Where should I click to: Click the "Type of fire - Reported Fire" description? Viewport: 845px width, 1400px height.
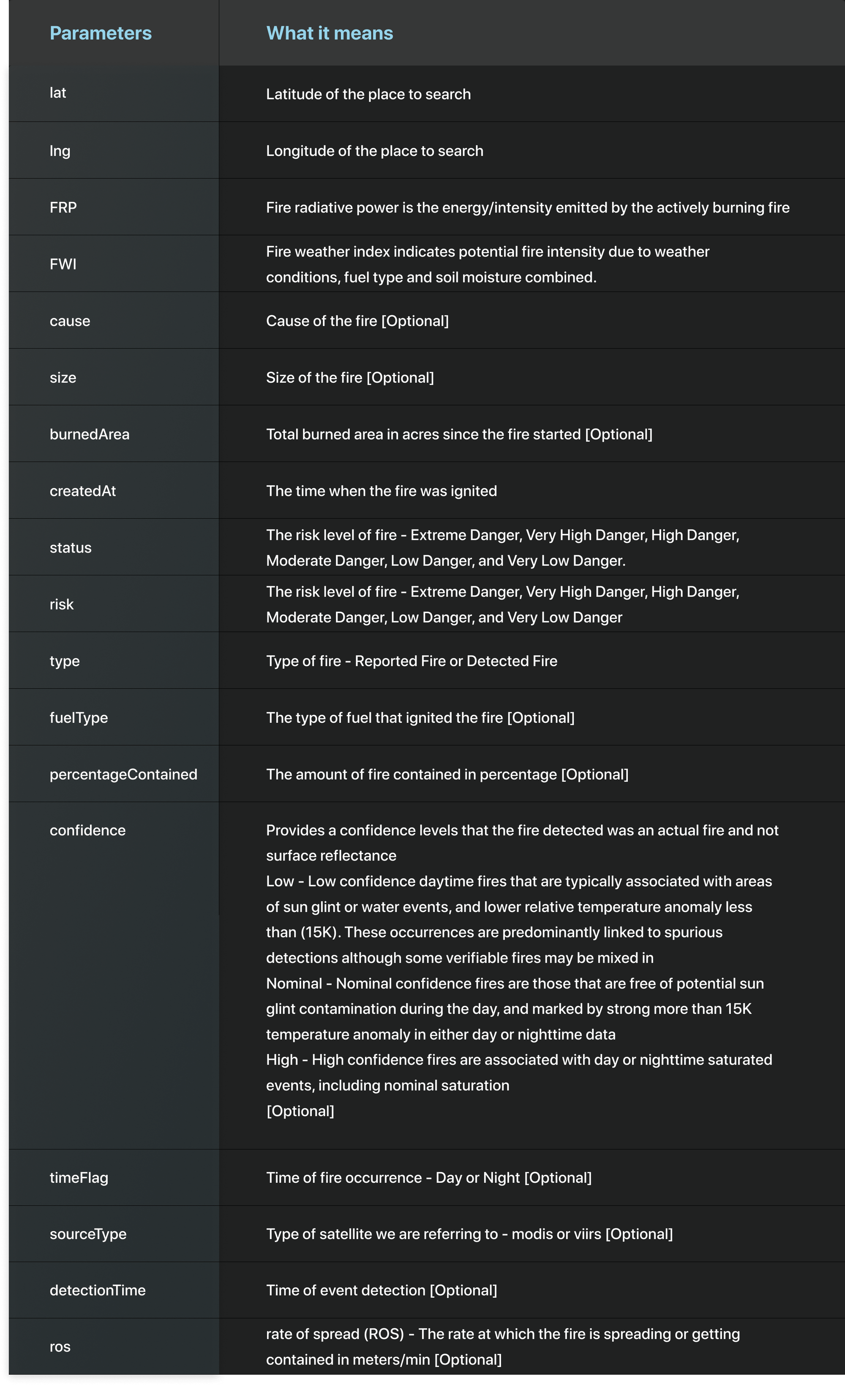(412, 661)
